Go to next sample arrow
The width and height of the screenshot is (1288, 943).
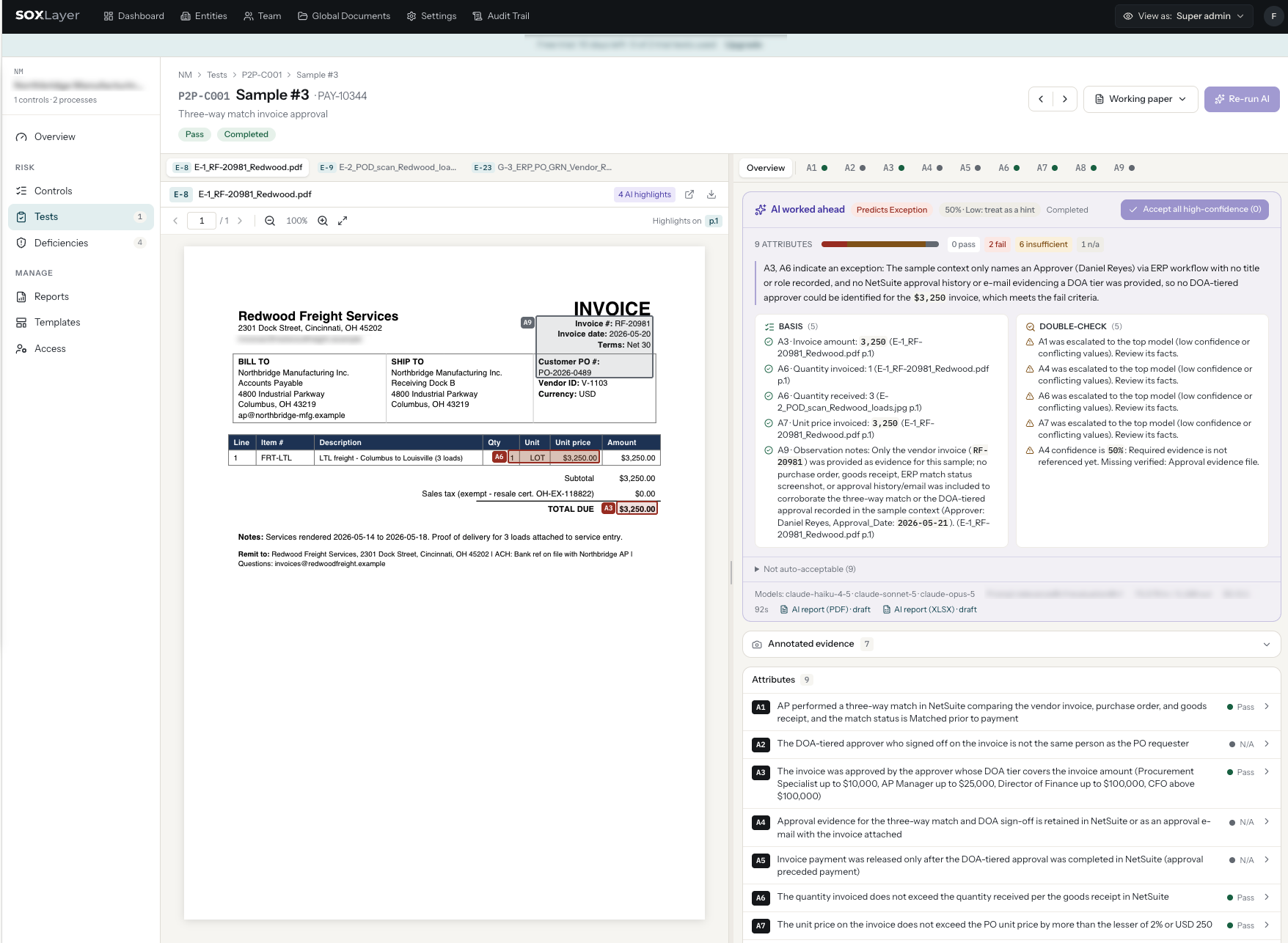pos(1065,99)
